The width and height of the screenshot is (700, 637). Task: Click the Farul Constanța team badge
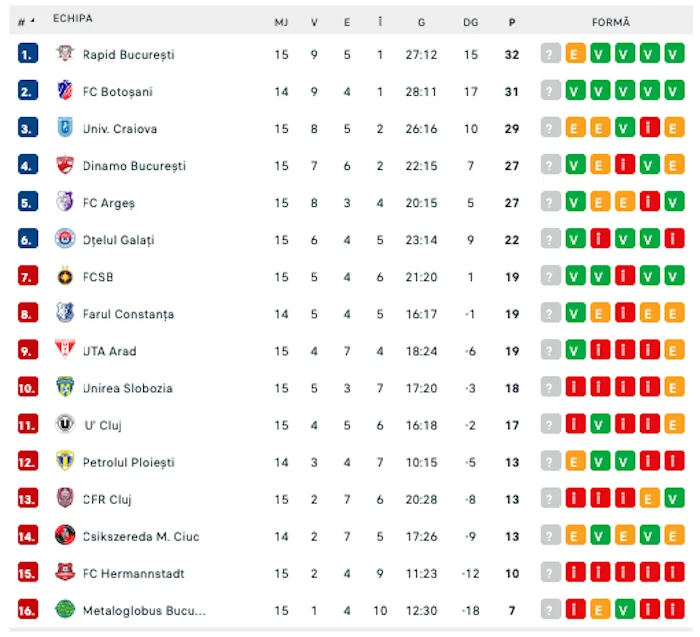tap(65, 313)
